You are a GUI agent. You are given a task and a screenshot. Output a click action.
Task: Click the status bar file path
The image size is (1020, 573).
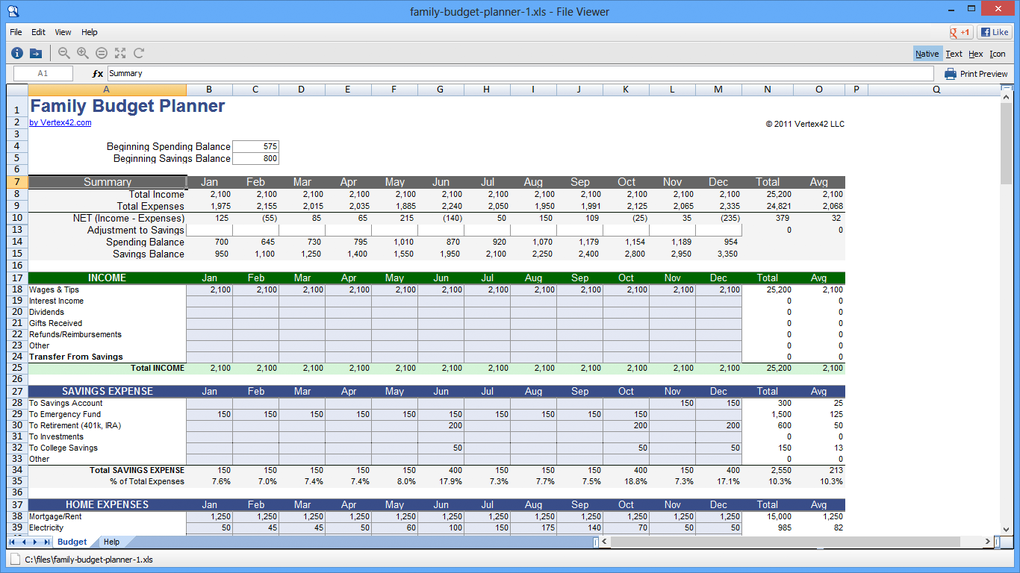point(88,559)
